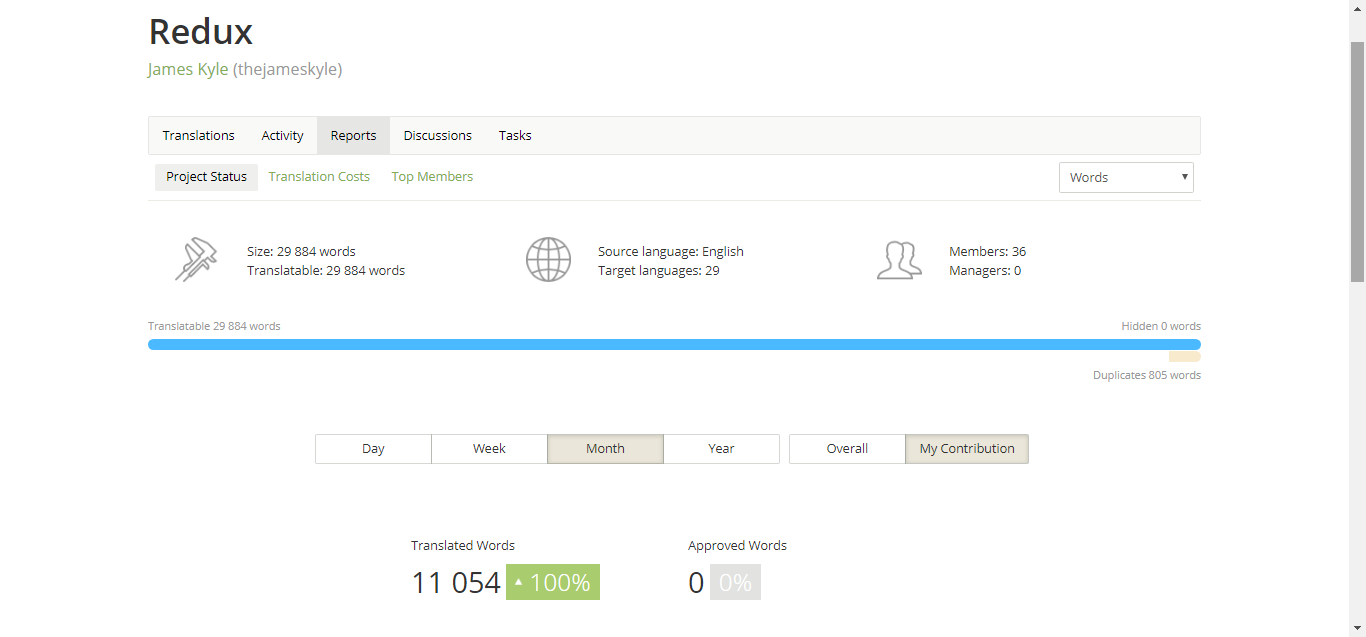The image size is (1366, 637).
Task: Click the beige duplicates bar segment
Action: [x=1185, y=356]
